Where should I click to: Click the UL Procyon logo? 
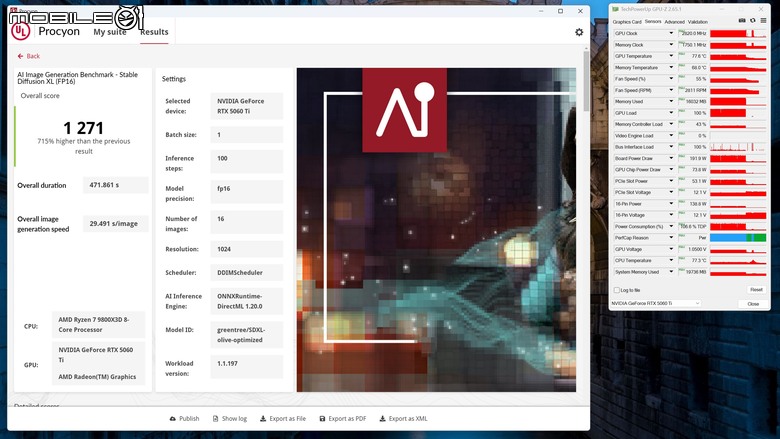point(20,31)
